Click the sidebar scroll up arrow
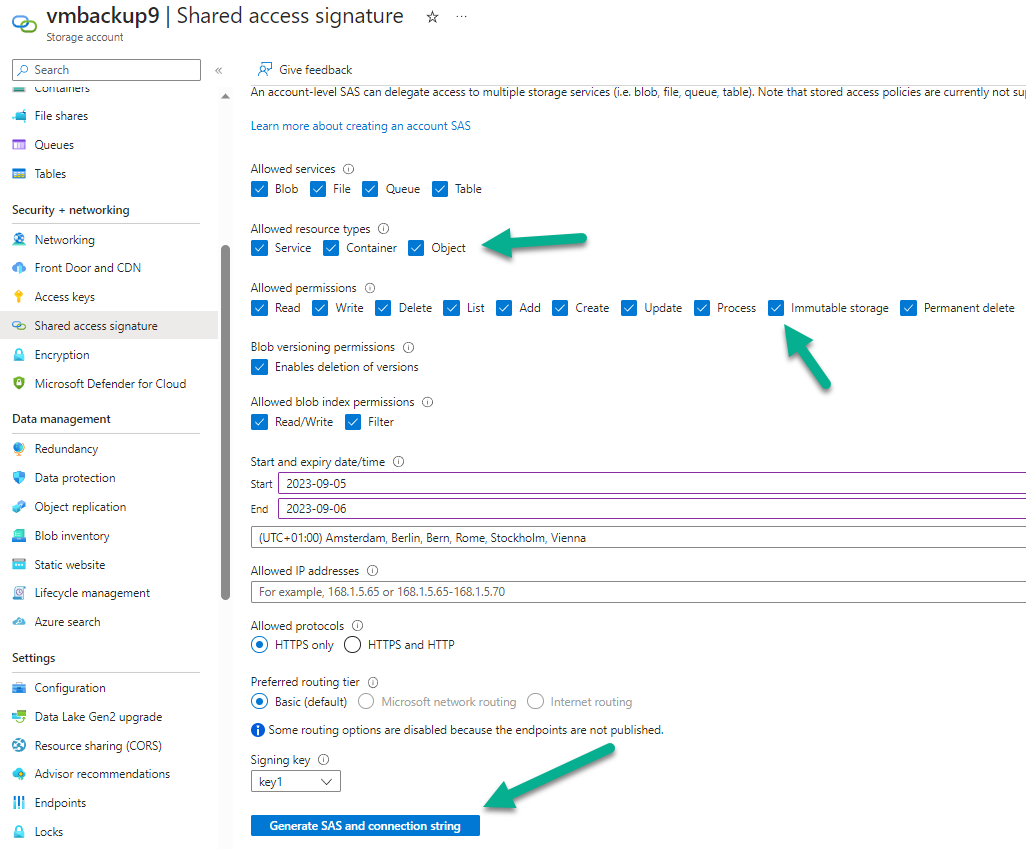 coord(225,96)
